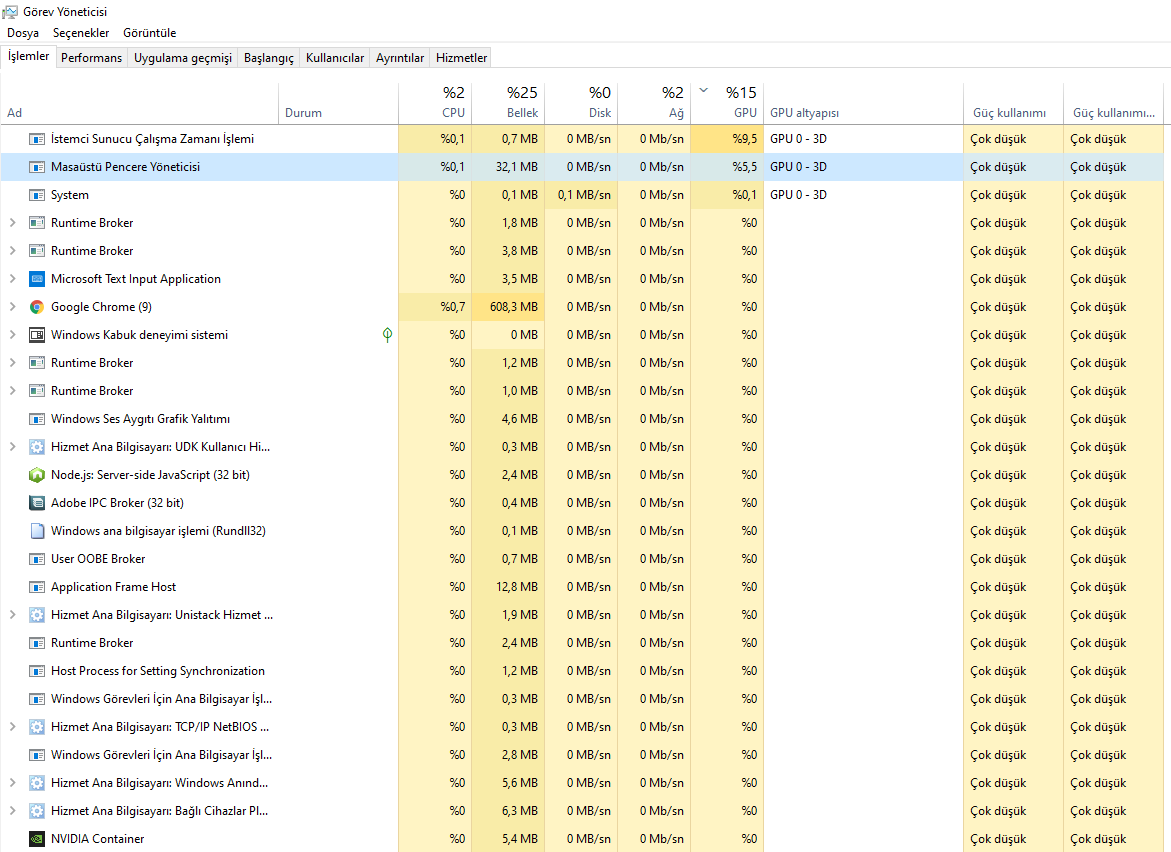Sort by the GPU altyapısı column header
Viewport: 1171px width, 852px height.
[x=863, y=103]
